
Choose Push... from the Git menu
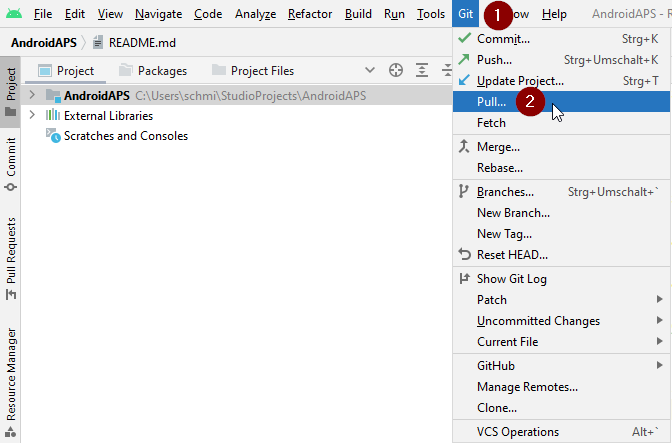click(561, 60)
